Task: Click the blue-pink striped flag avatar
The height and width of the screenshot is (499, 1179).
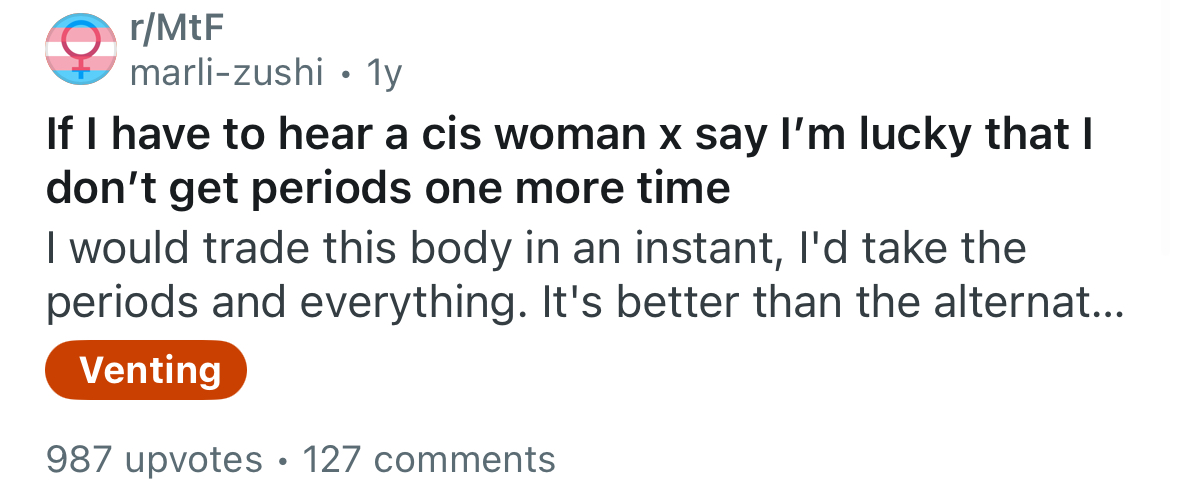Action: pos(81,49)
